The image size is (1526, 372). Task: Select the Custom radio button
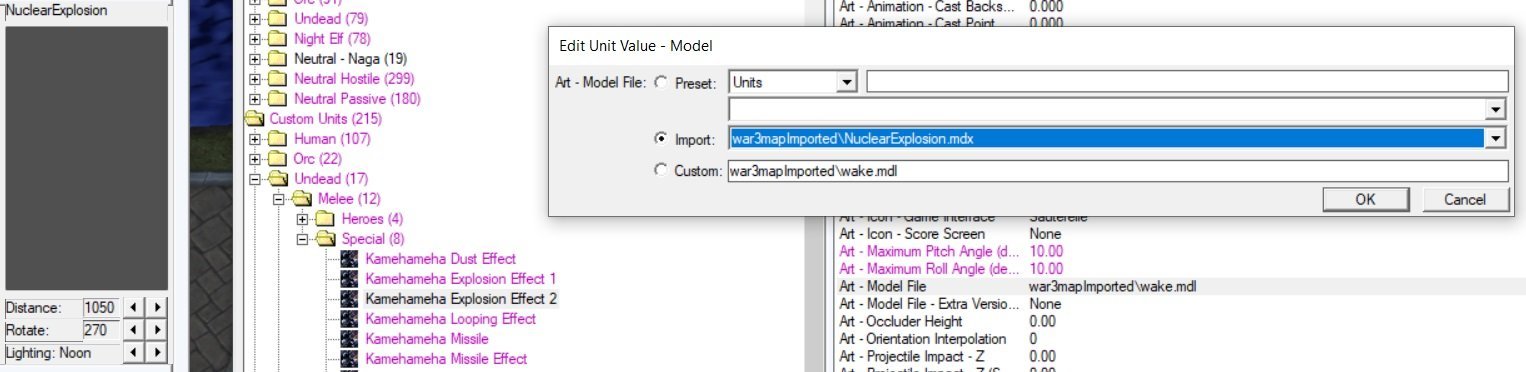point(661,170)
